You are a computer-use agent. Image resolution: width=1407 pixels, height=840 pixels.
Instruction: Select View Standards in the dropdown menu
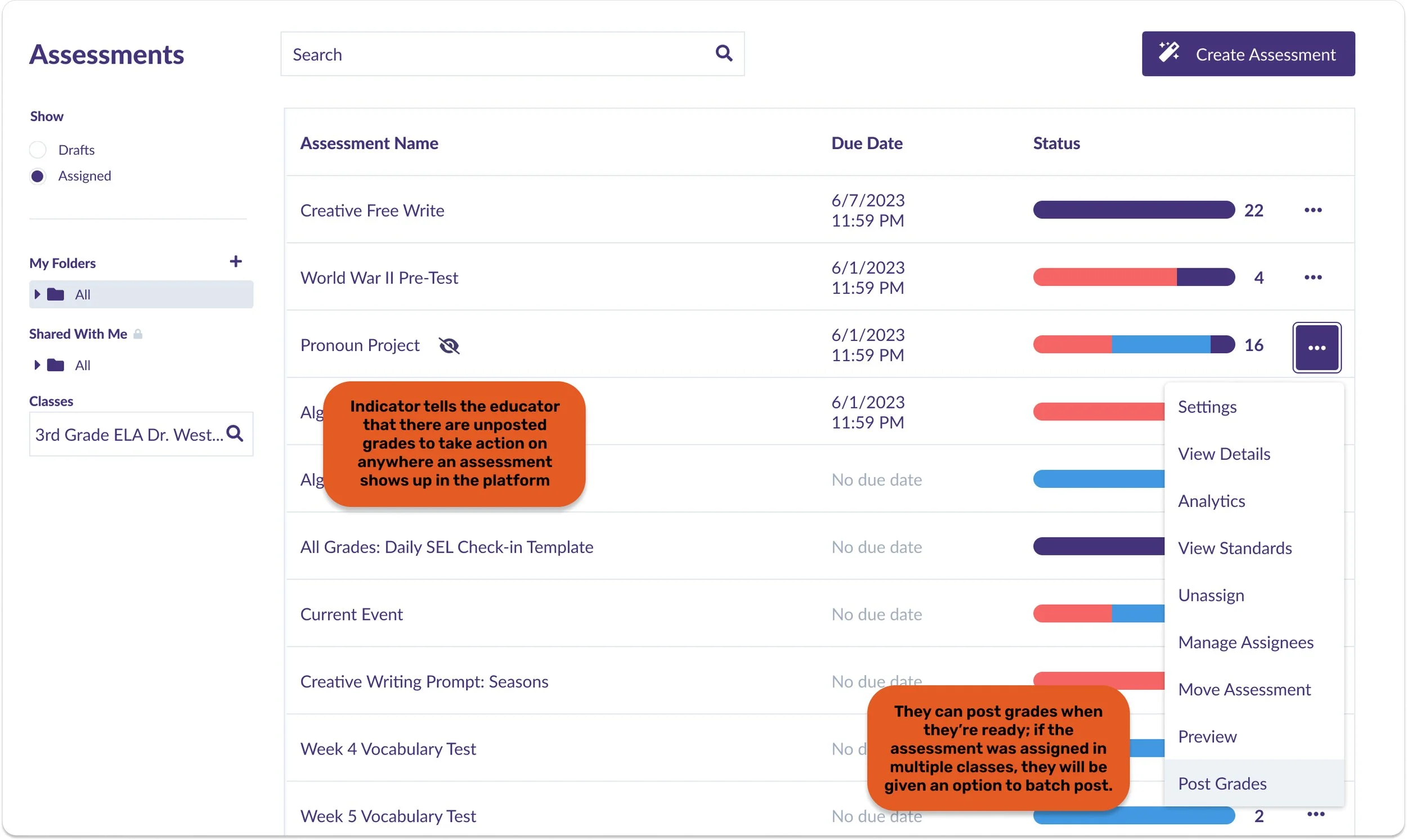1234,548
